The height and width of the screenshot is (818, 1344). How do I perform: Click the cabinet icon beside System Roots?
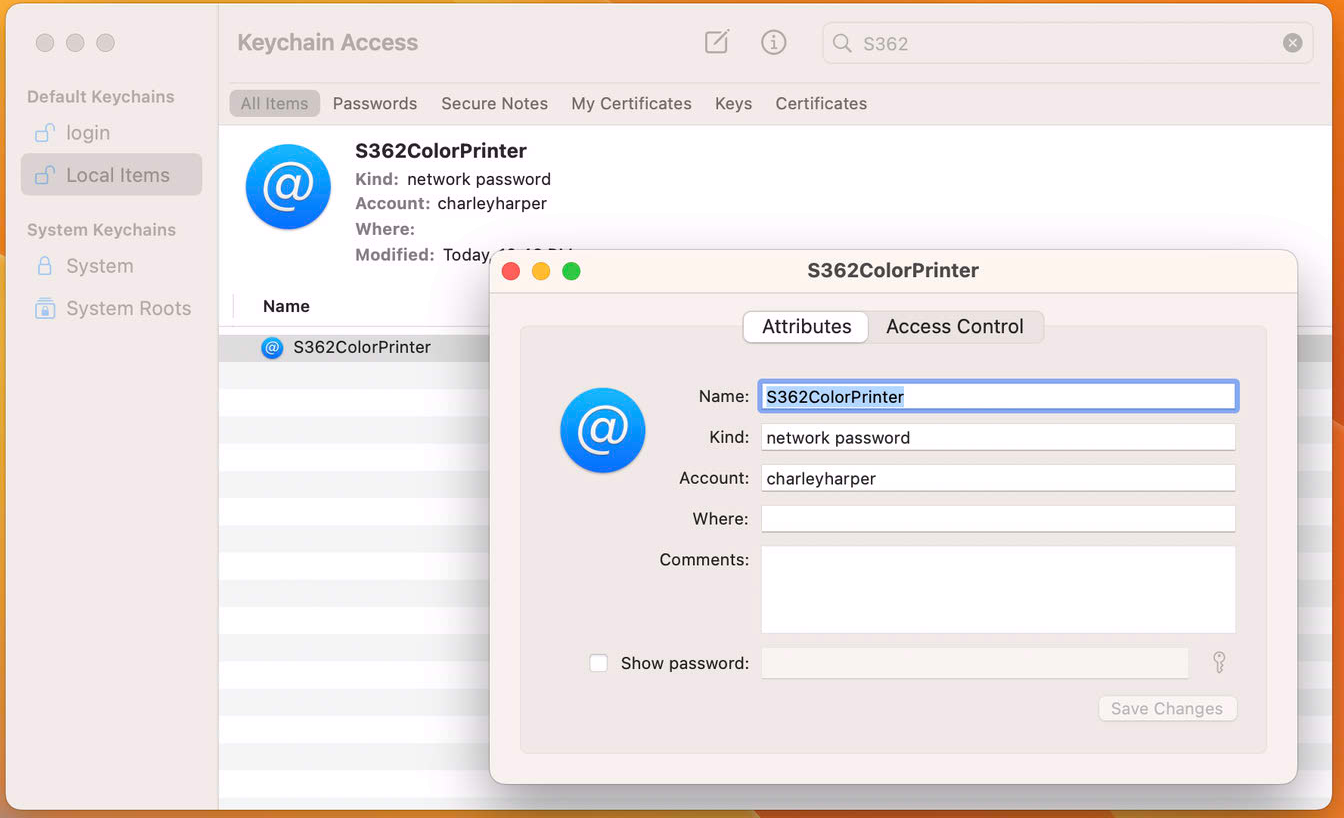(x=44, y=308)
